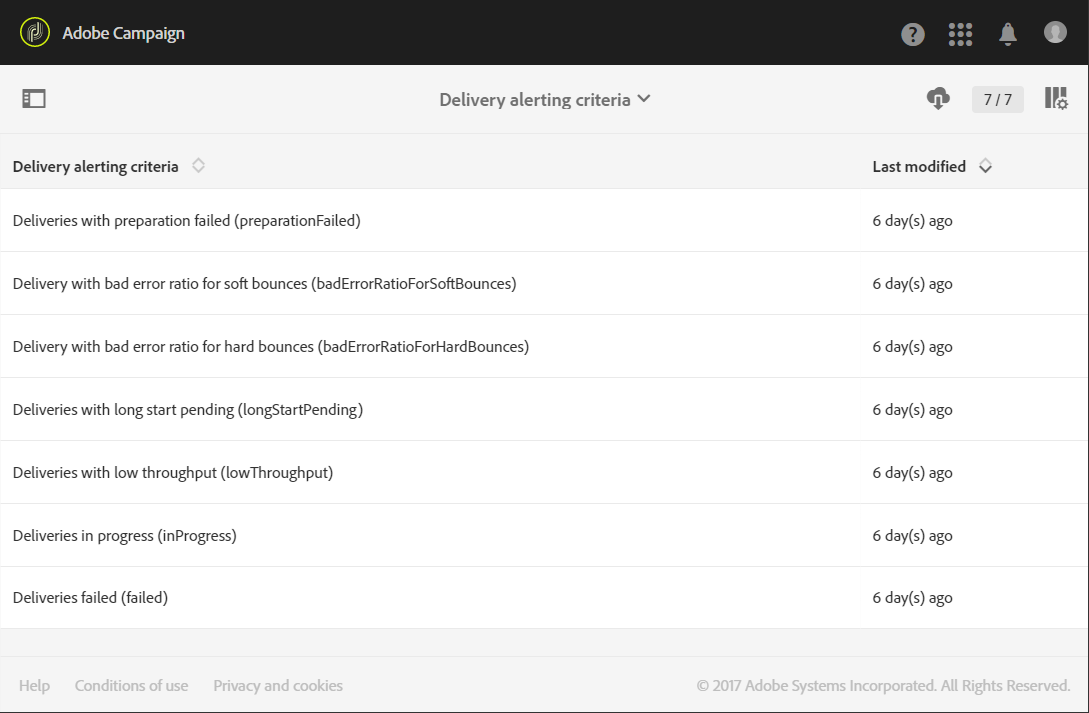Open Deliveries with preparation failed row

click(187, 221)
